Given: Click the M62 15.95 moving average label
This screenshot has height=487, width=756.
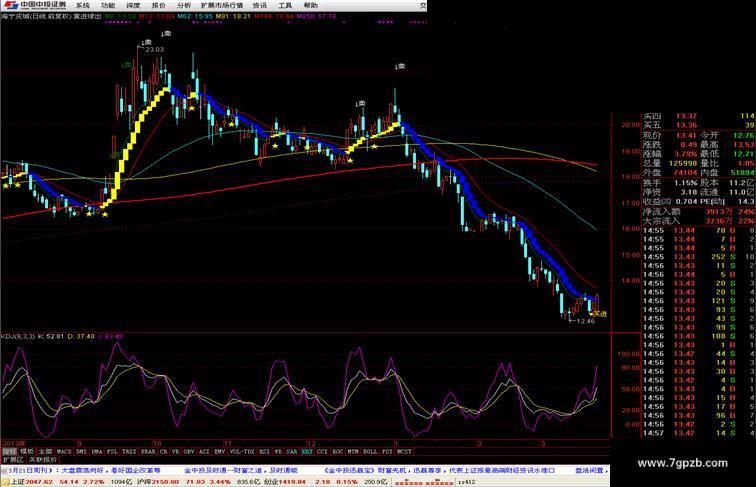Looking at the screenshot, I should click(194, 16).
